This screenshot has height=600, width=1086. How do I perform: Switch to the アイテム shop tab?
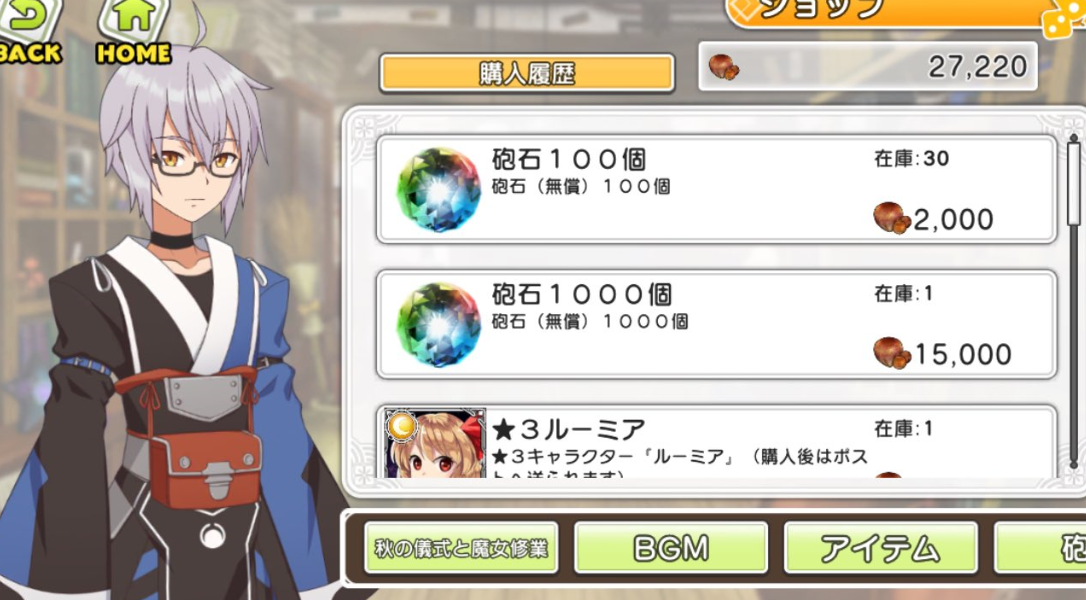coord(880,548)
